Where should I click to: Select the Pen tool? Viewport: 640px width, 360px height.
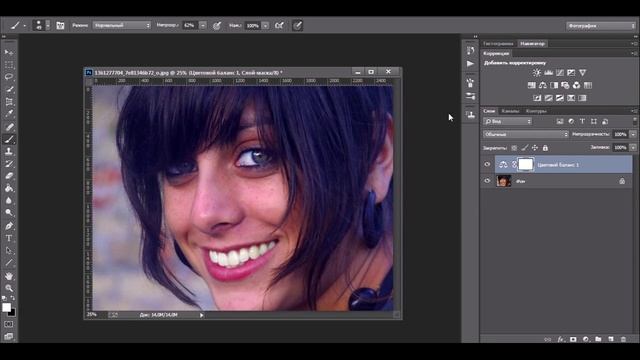9,226
